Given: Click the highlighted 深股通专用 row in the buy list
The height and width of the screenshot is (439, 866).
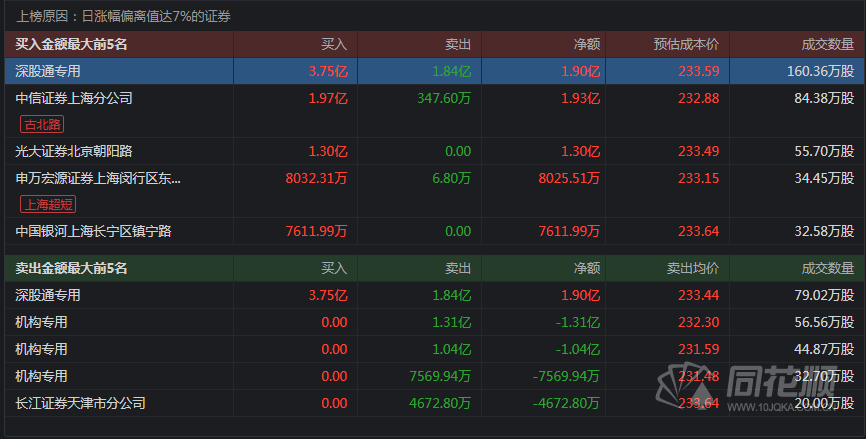Looking at the screenshot, I should (x=62, y=71).
